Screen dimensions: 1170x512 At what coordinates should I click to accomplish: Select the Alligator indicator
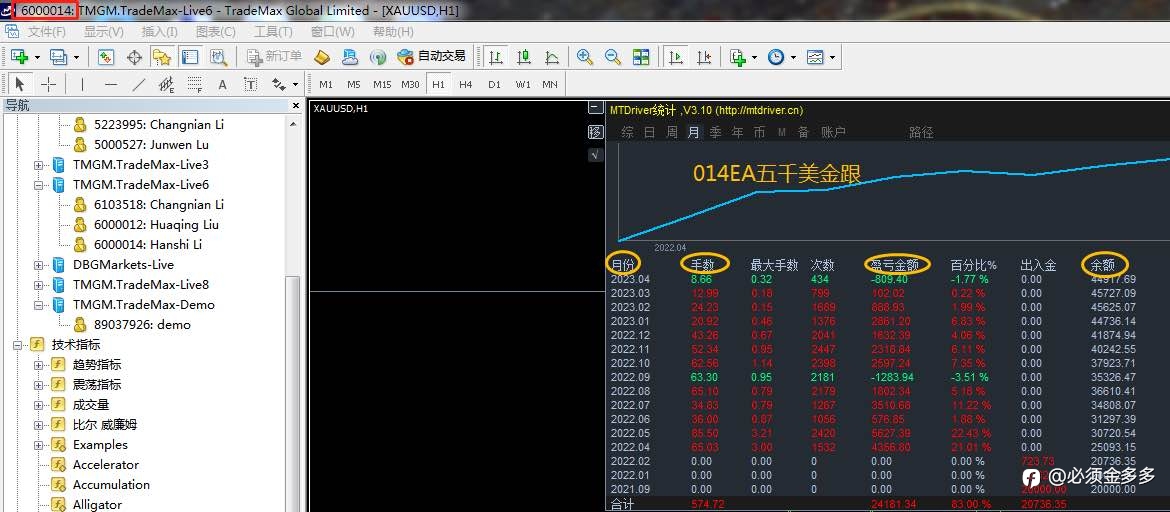click(x=97, y=505)
